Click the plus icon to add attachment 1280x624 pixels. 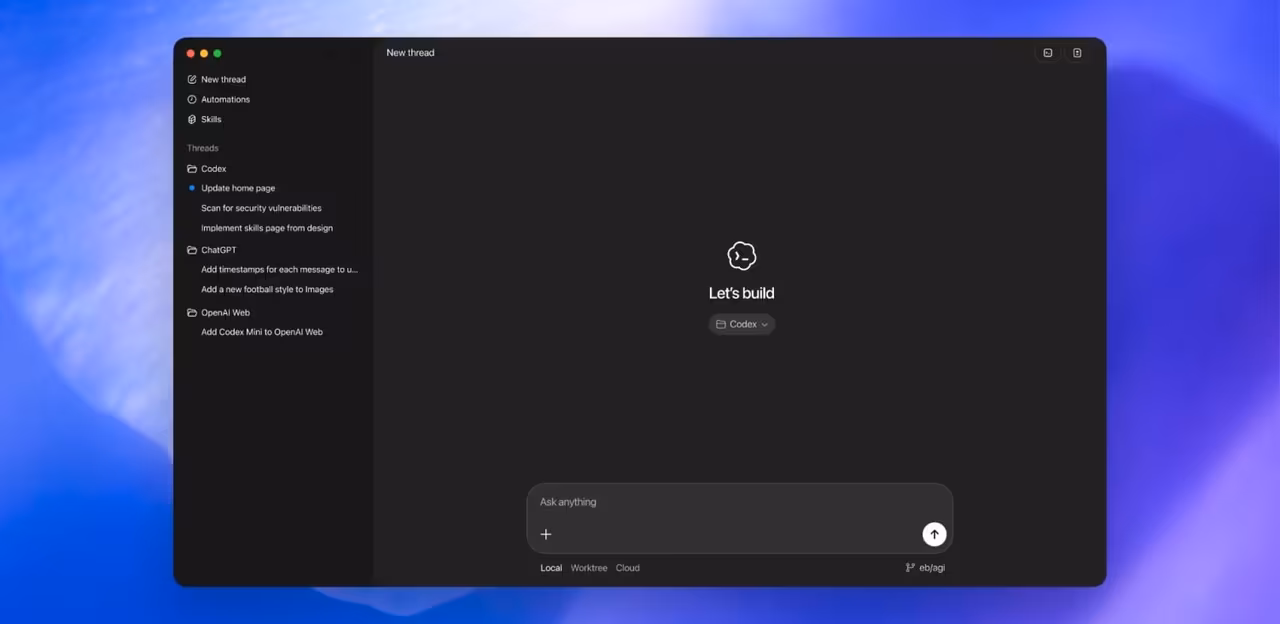point(546,534)
